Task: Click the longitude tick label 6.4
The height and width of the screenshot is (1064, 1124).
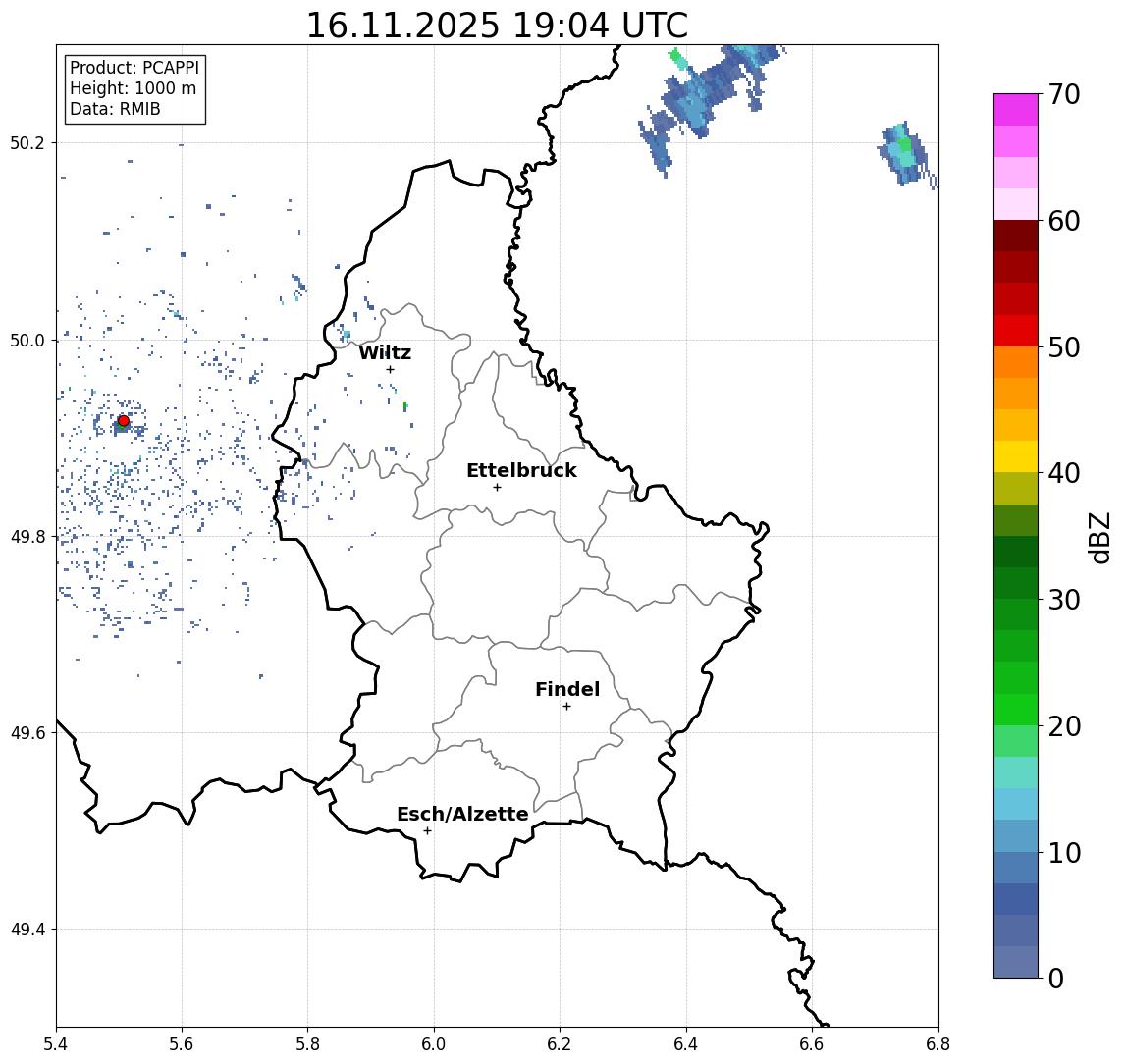Action: 686,1044
